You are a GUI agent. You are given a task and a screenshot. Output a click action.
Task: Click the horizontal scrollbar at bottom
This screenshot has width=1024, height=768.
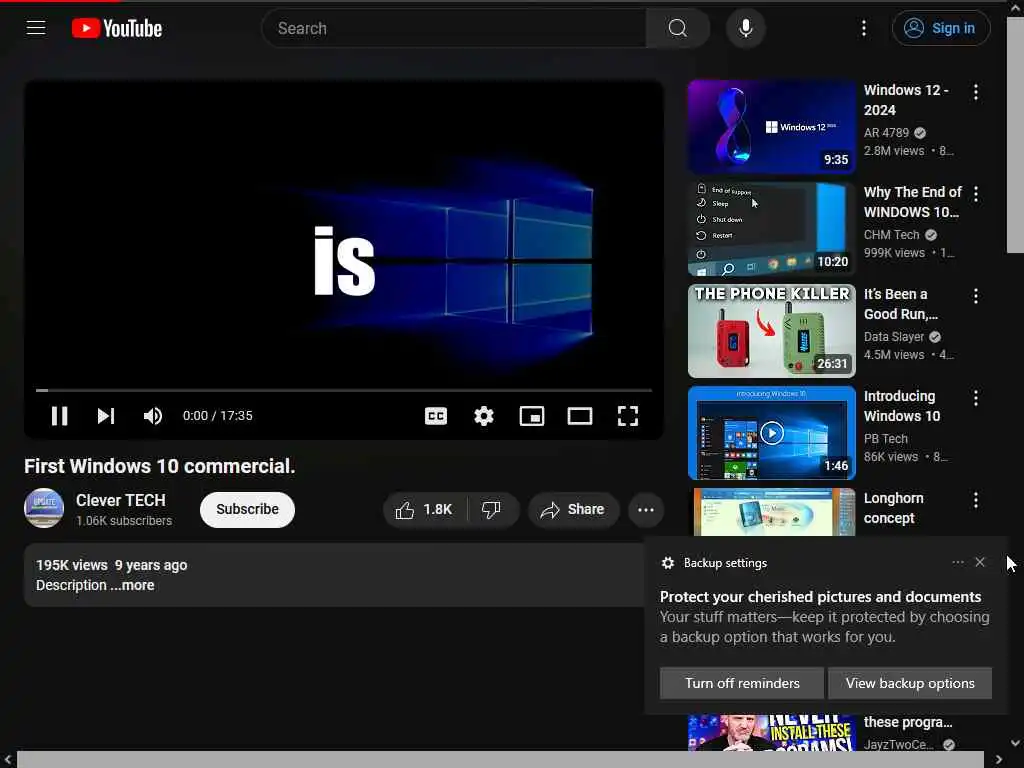point(500,760)
